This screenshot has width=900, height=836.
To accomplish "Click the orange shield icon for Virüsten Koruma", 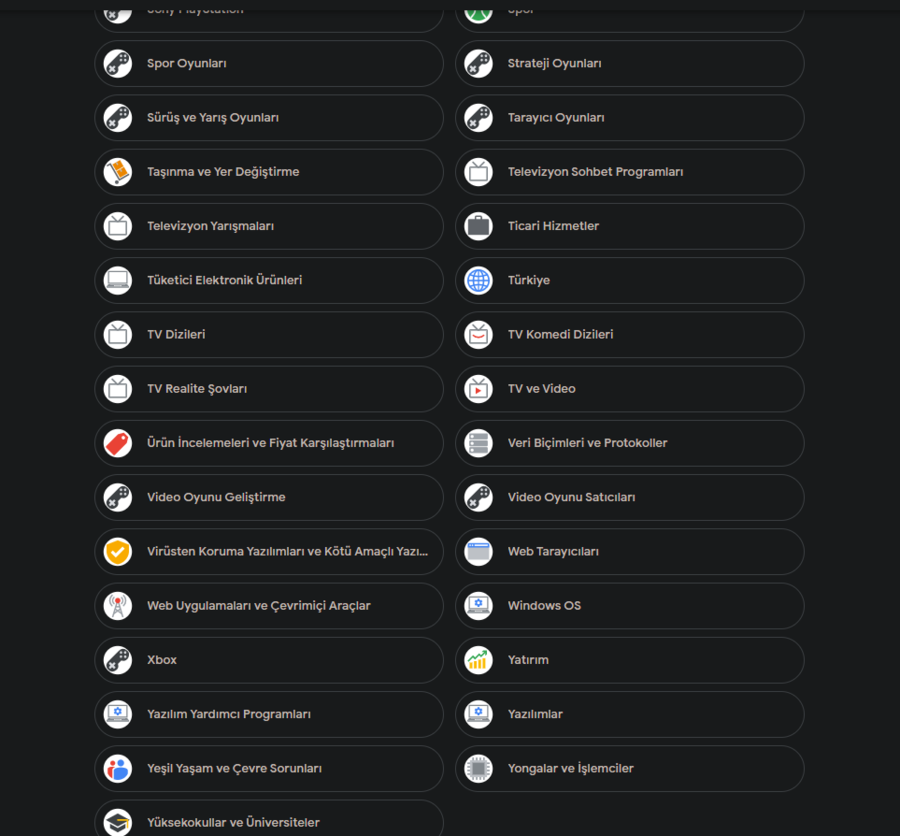I will click(x=118, y=552).
